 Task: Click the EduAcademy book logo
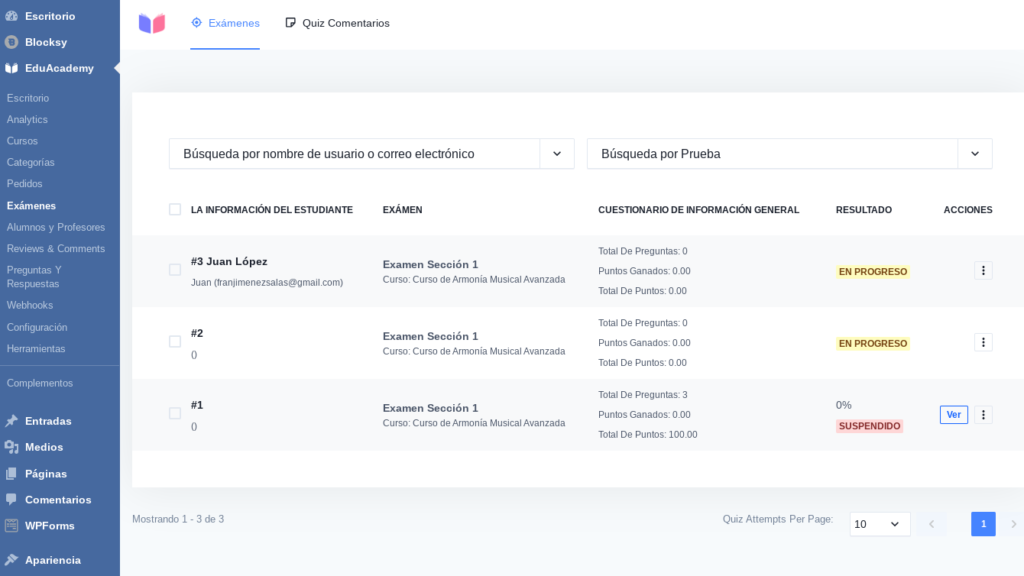point(152,24)
